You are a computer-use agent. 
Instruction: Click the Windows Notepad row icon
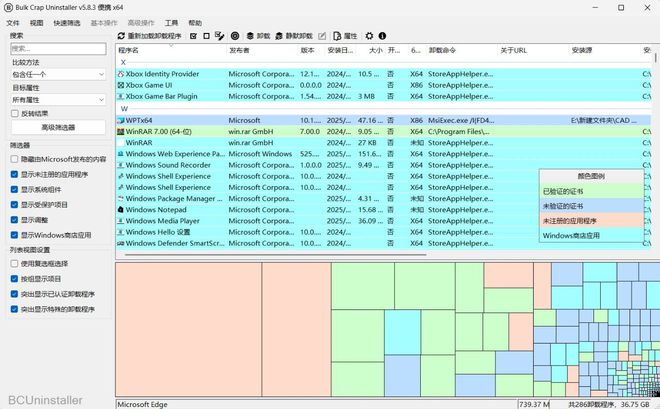[121, 210]
